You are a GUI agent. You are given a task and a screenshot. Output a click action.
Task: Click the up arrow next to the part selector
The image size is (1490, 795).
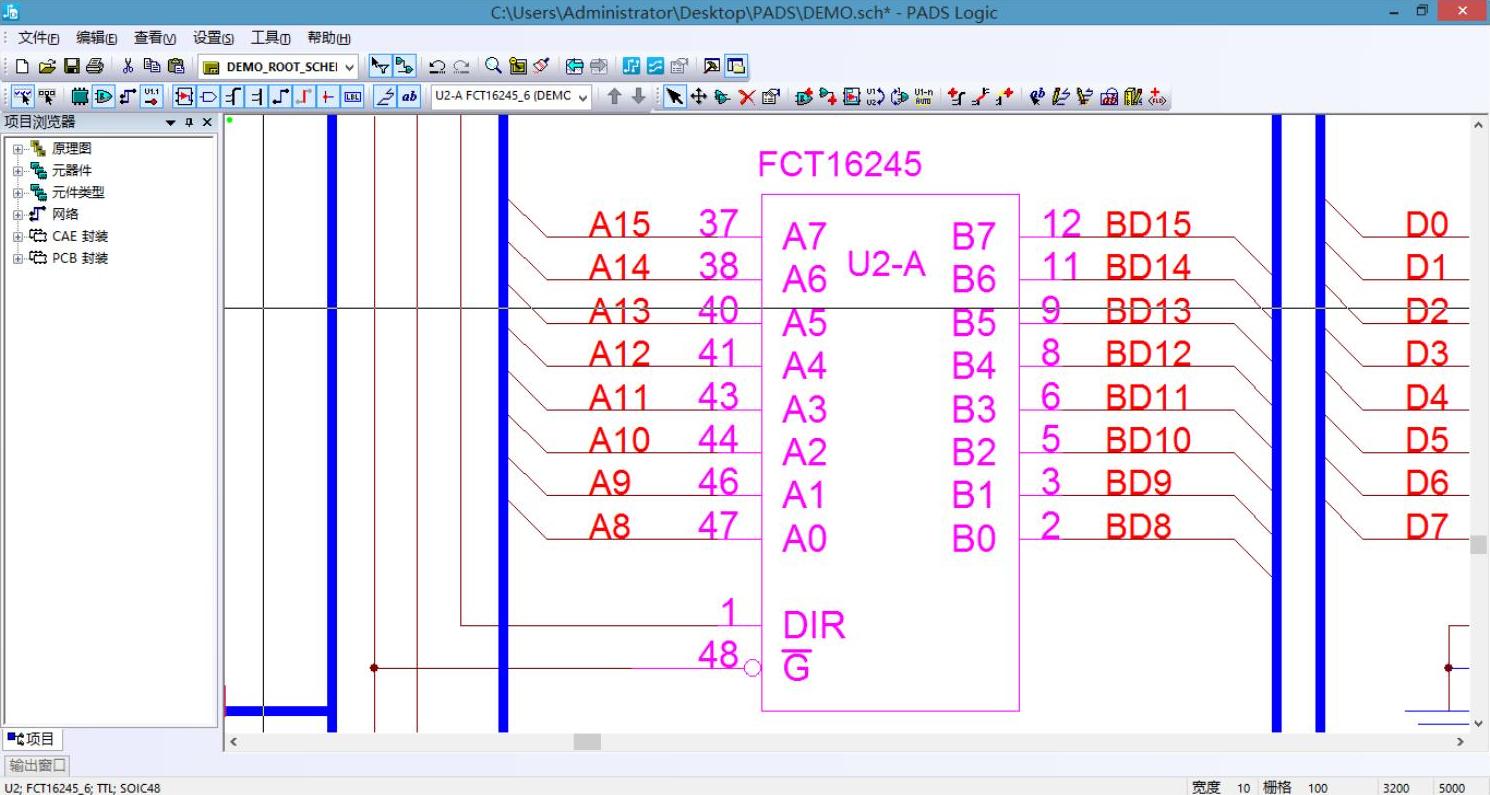(614, 97)
